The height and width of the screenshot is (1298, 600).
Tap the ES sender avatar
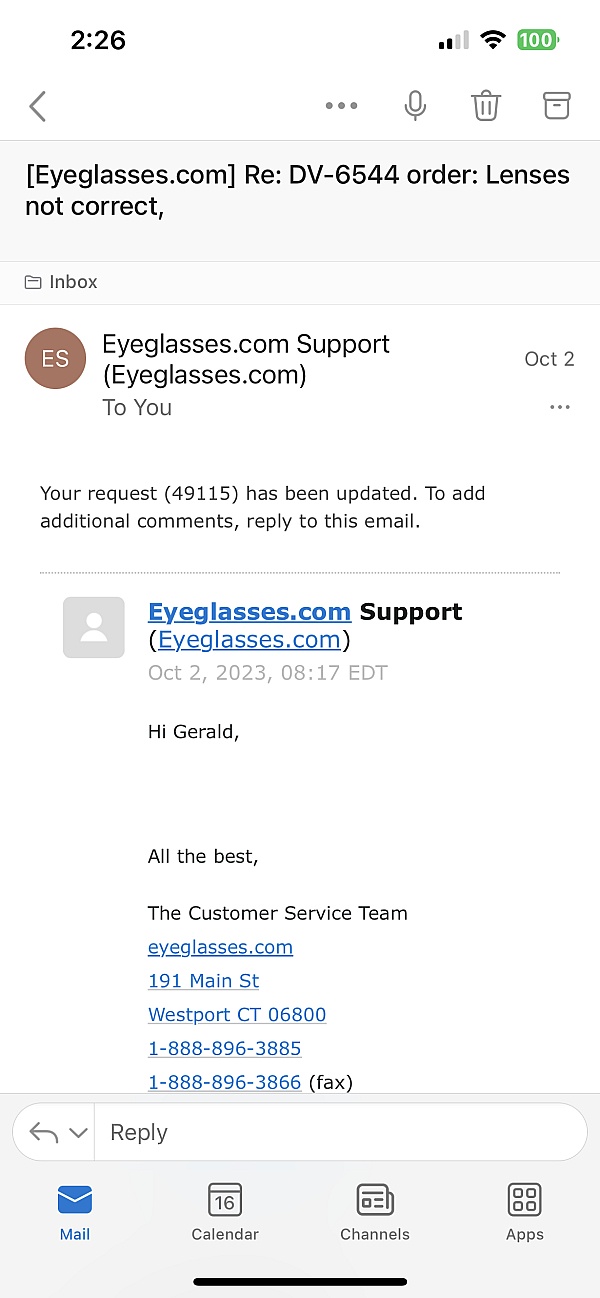tap(56, 359)
